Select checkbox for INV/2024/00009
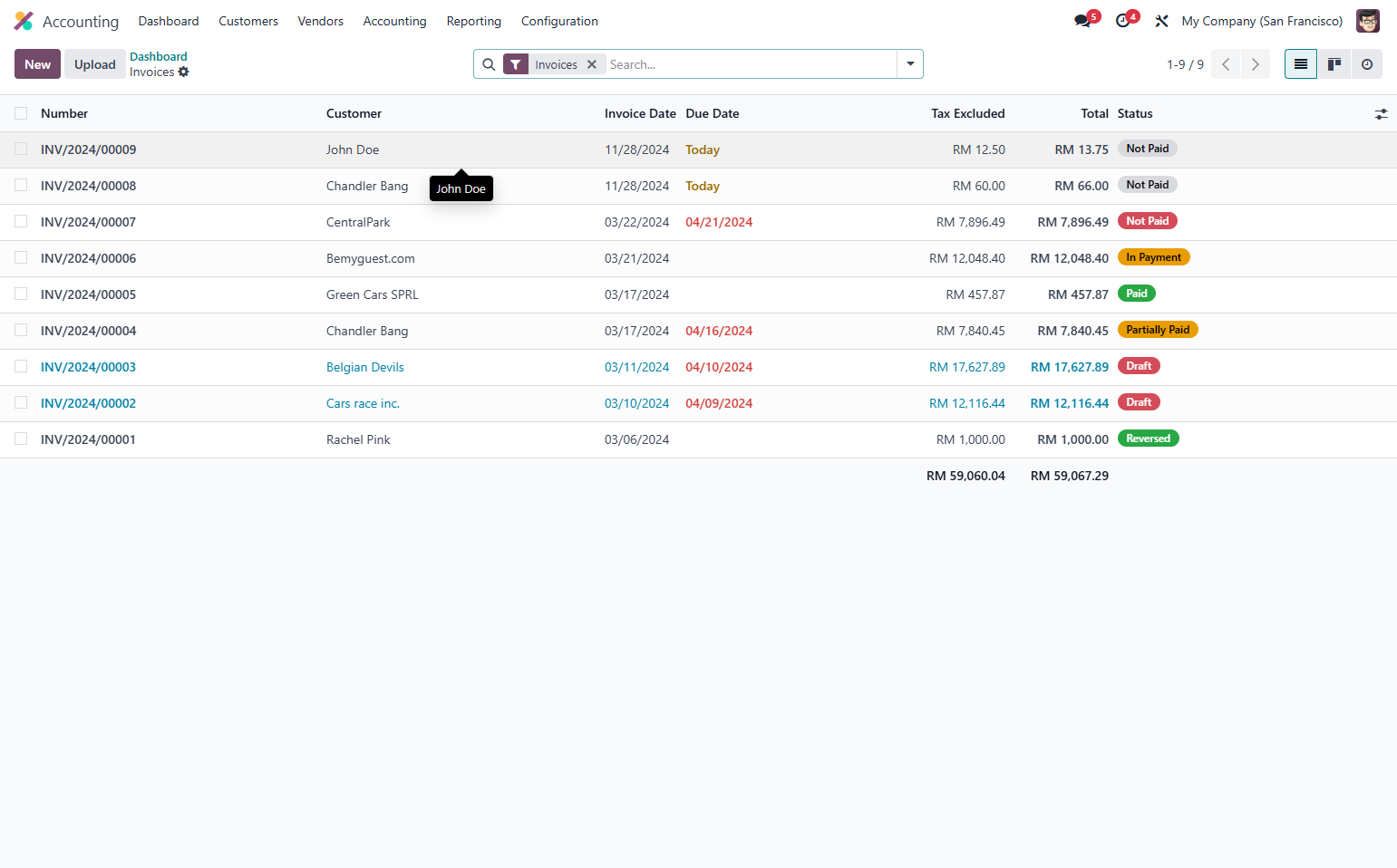The image size is (1397, 868). [21, 149]
